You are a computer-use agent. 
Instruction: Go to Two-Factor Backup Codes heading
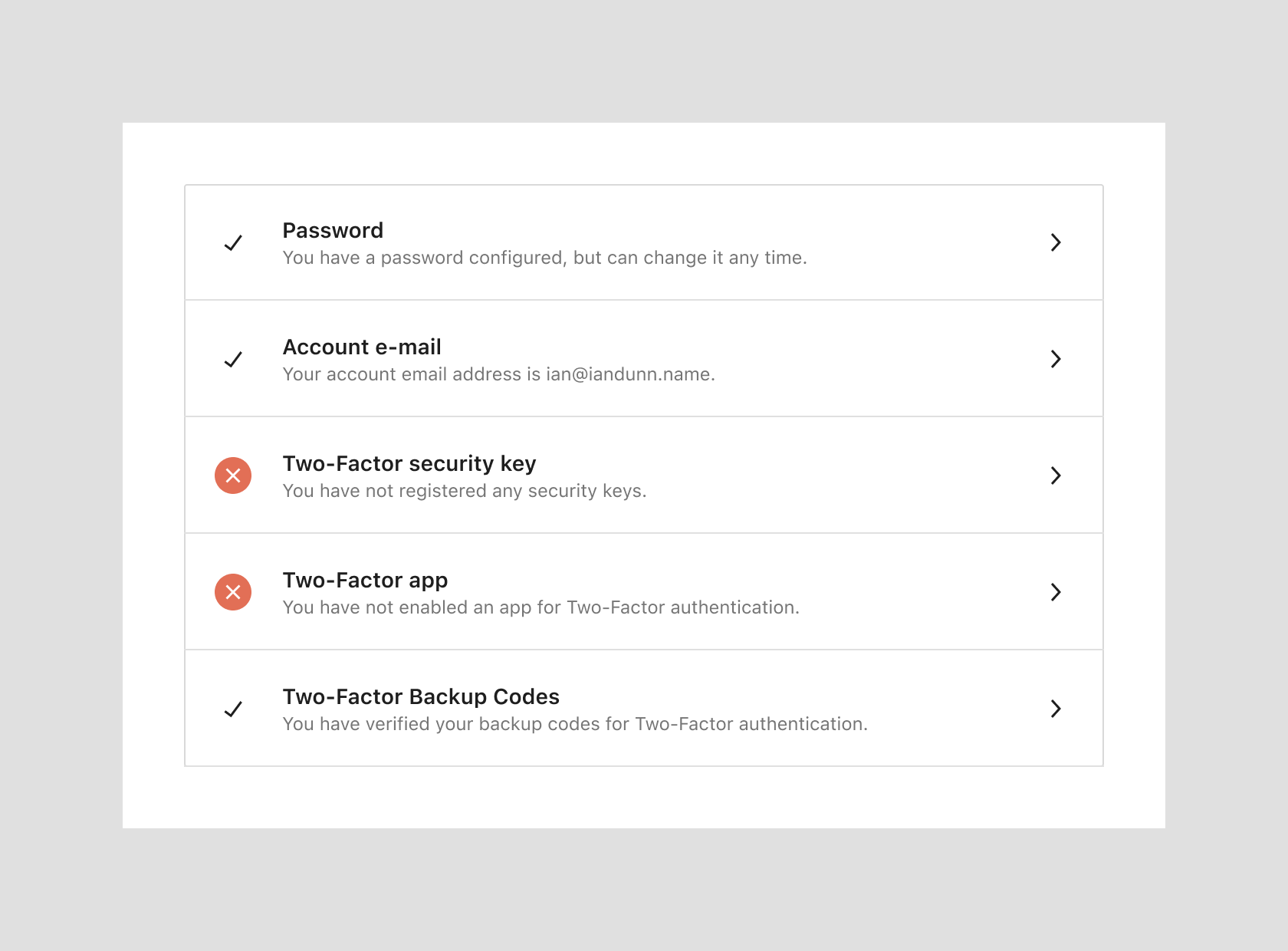coord(421,696)
